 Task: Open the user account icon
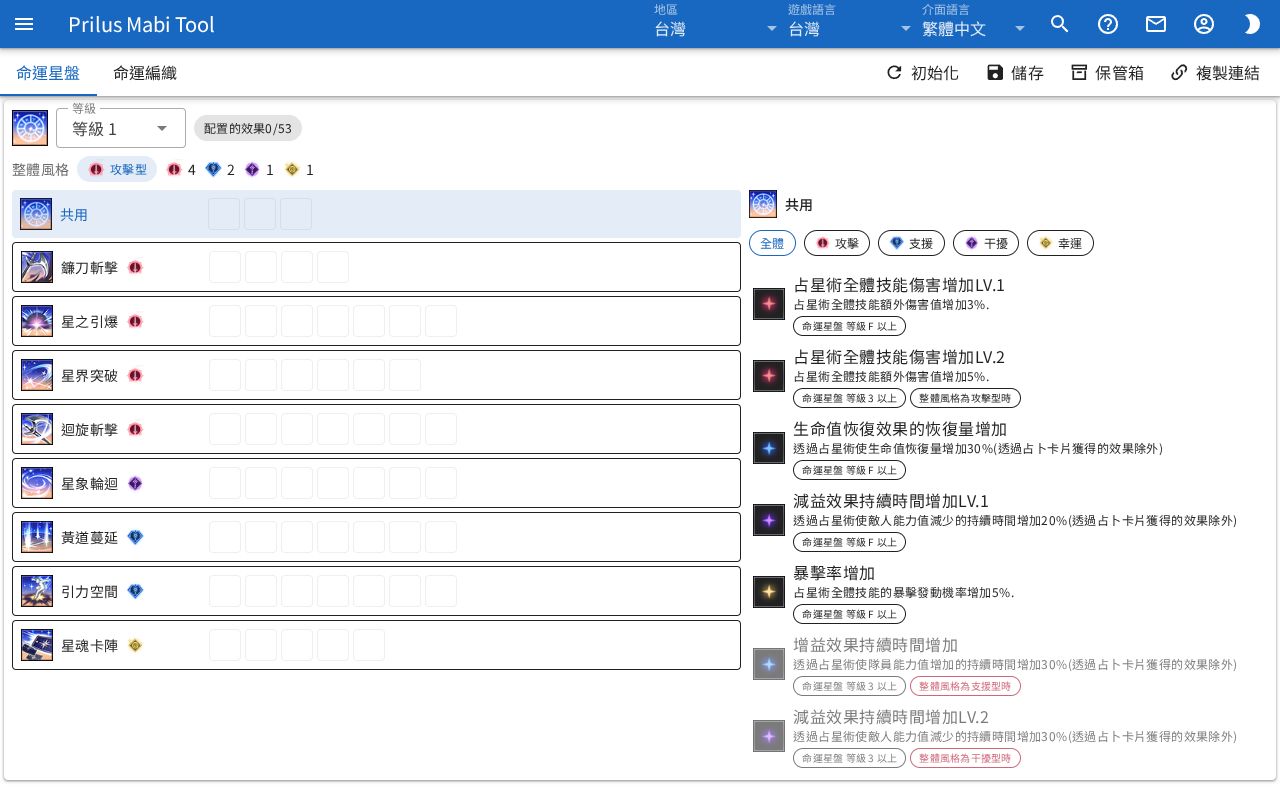tap(1204, 24)
